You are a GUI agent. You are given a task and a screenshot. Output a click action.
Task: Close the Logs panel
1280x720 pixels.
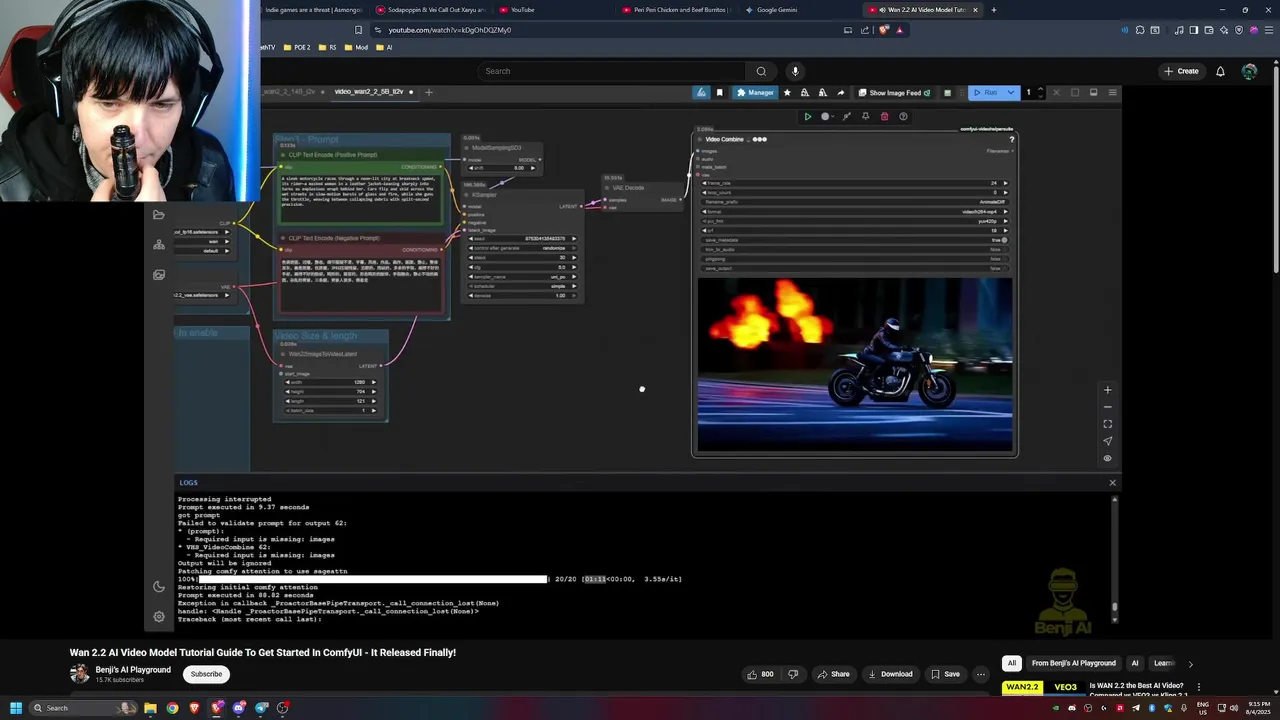(x=1112, y=483)
